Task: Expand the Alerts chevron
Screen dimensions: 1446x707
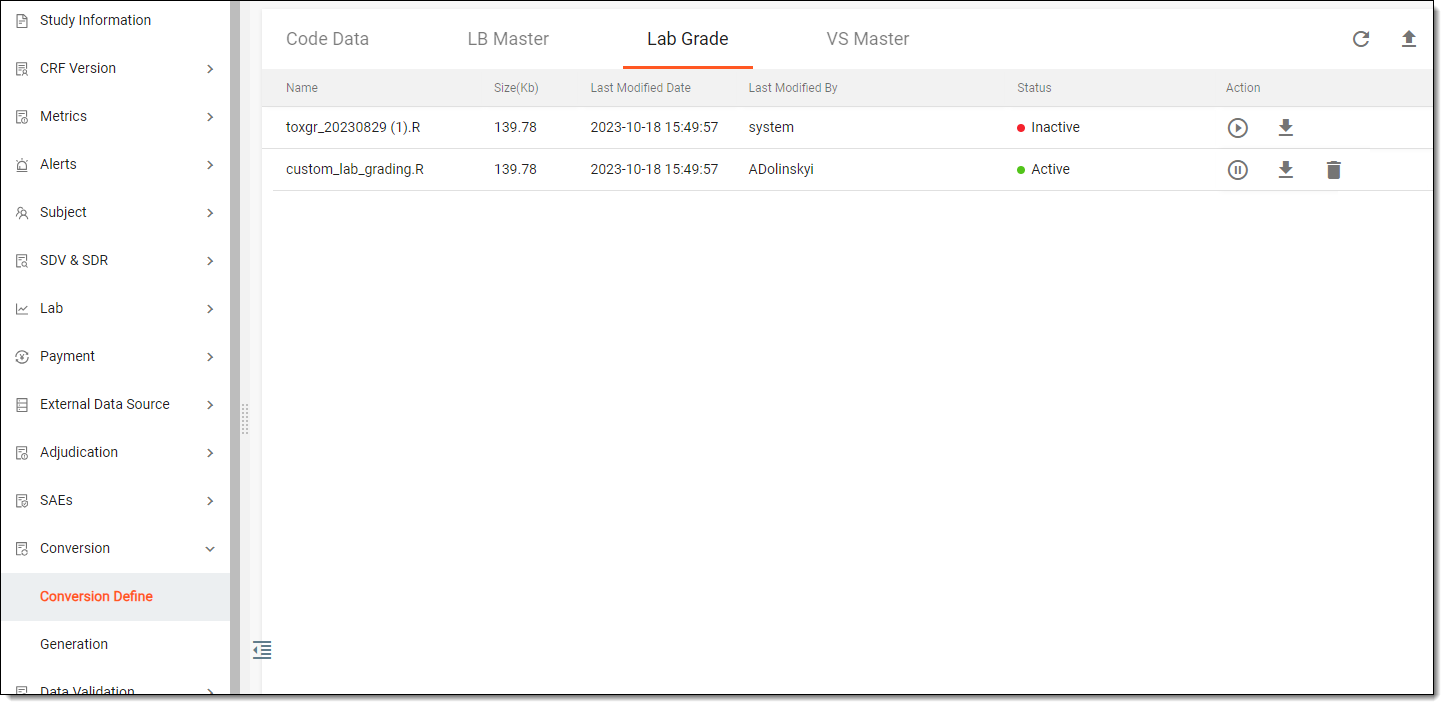Action: [x=210, y=165]
